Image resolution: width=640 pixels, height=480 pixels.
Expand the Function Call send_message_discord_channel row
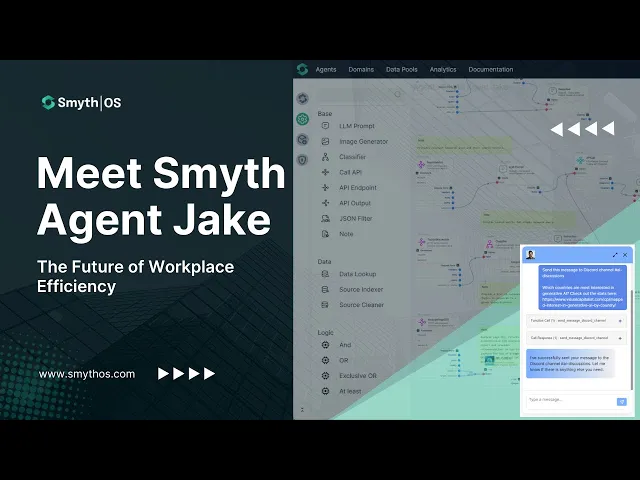coord(576,321)
